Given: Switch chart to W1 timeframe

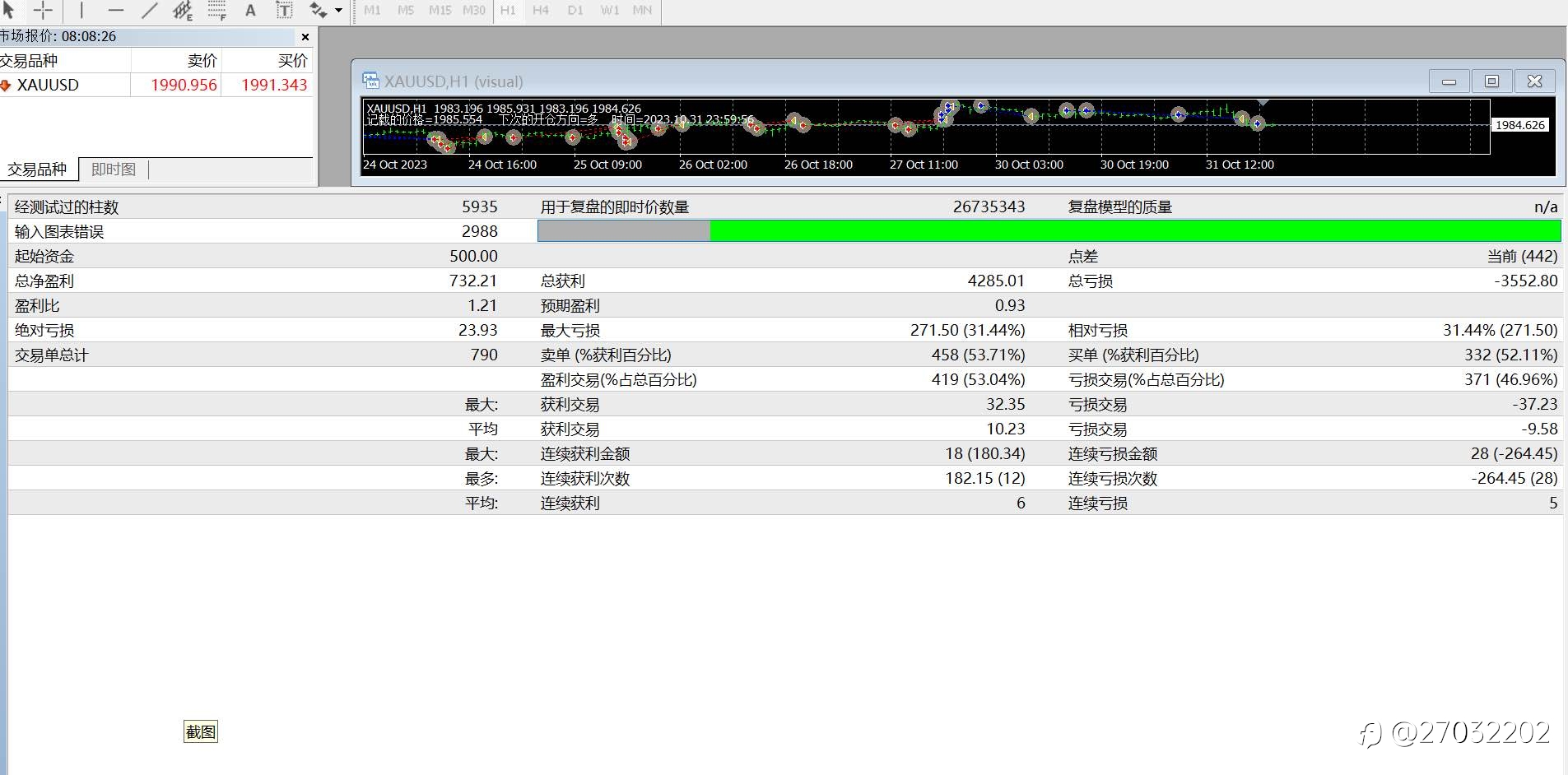Looking at the screenshot, I should tap(610, 10).
